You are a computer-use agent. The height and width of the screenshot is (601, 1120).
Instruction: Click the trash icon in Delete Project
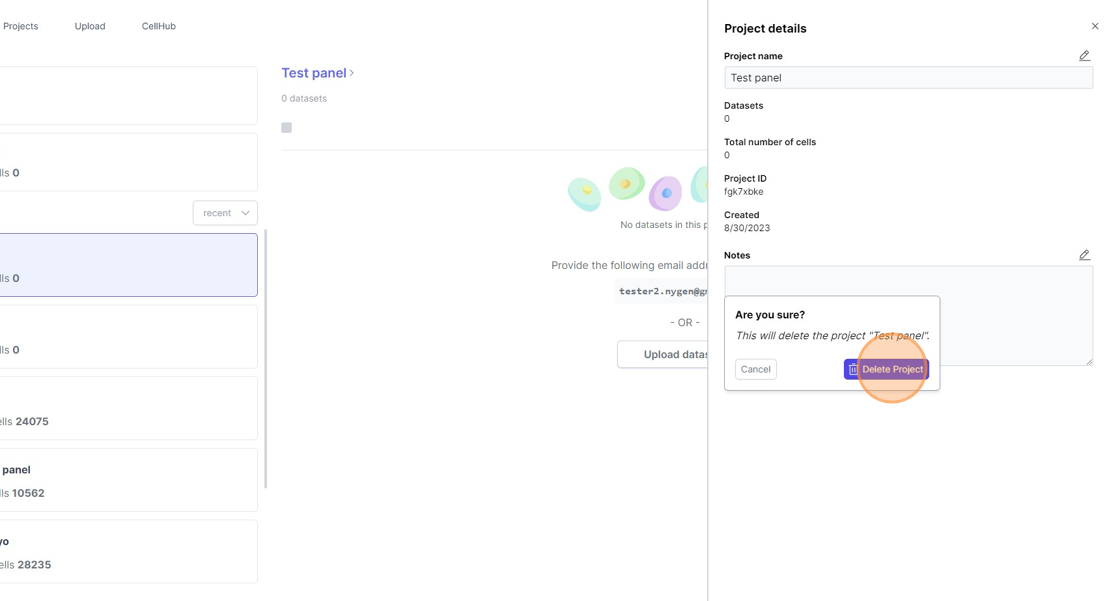(853, 370)
